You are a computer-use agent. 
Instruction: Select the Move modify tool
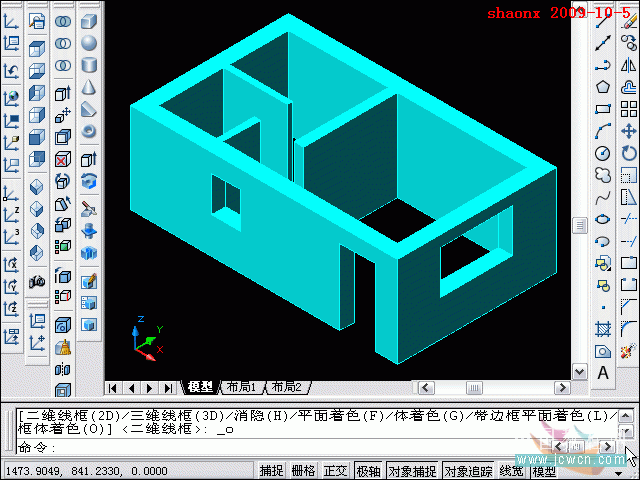tap(629, 131)
